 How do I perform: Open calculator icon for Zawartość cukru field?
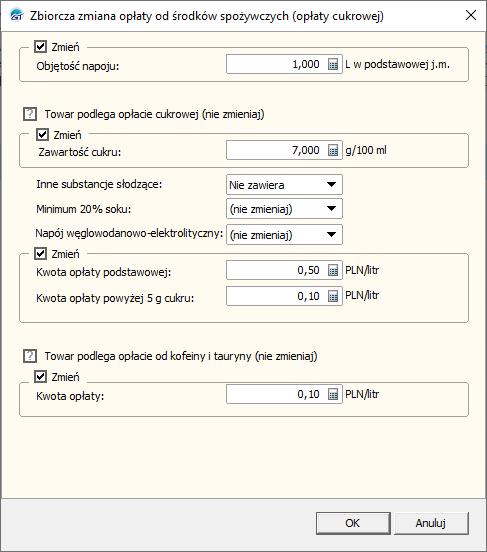click(333, 150)
